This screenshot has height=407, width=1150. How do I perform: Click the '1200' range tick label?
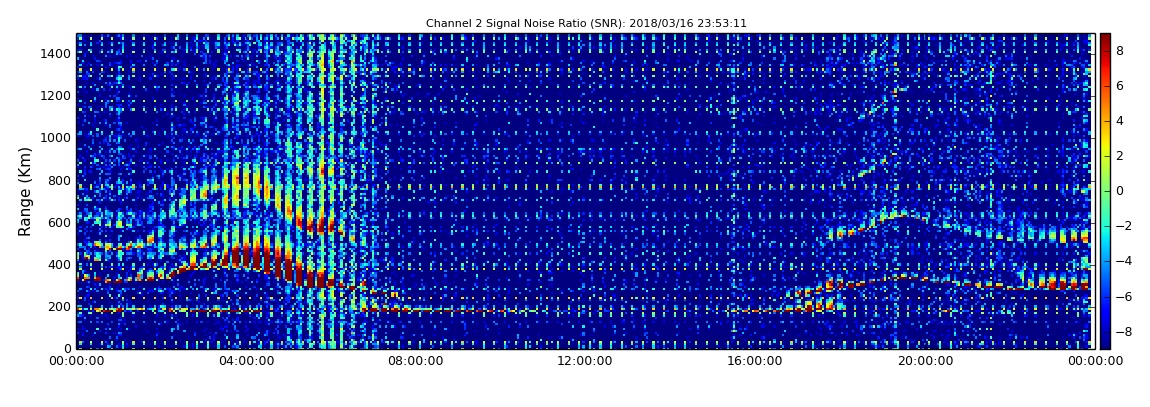[x=57, y=95]
